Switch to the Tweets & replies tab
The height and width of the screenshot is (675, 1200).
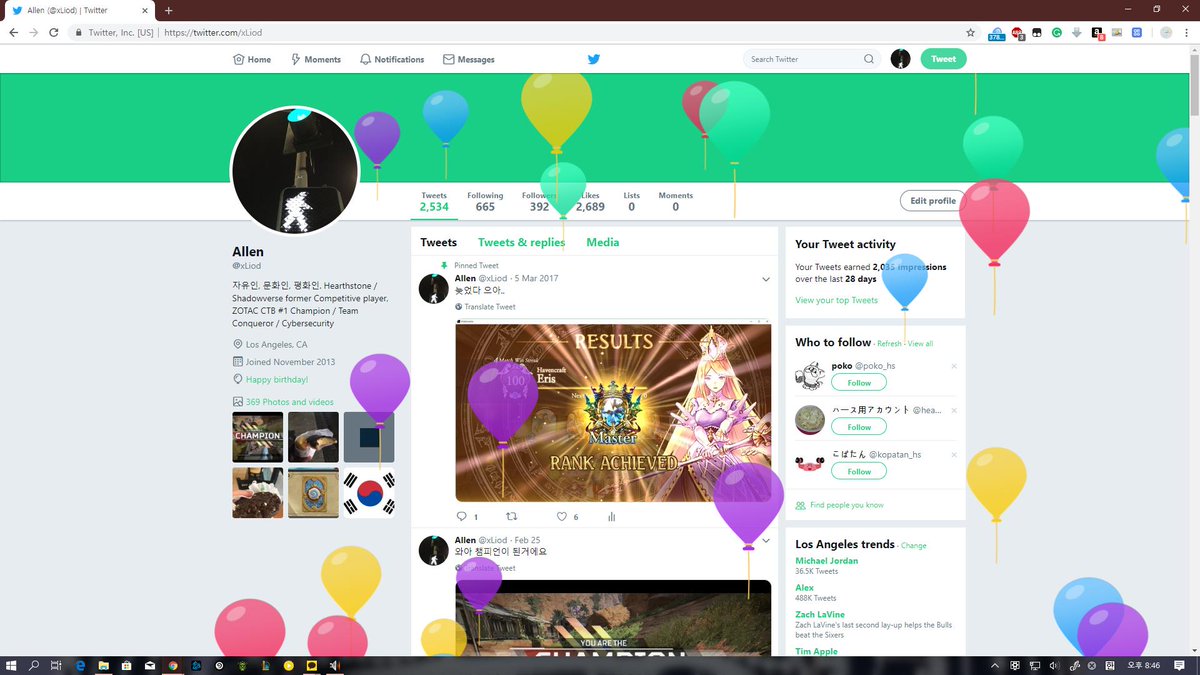tap(521, 242)
